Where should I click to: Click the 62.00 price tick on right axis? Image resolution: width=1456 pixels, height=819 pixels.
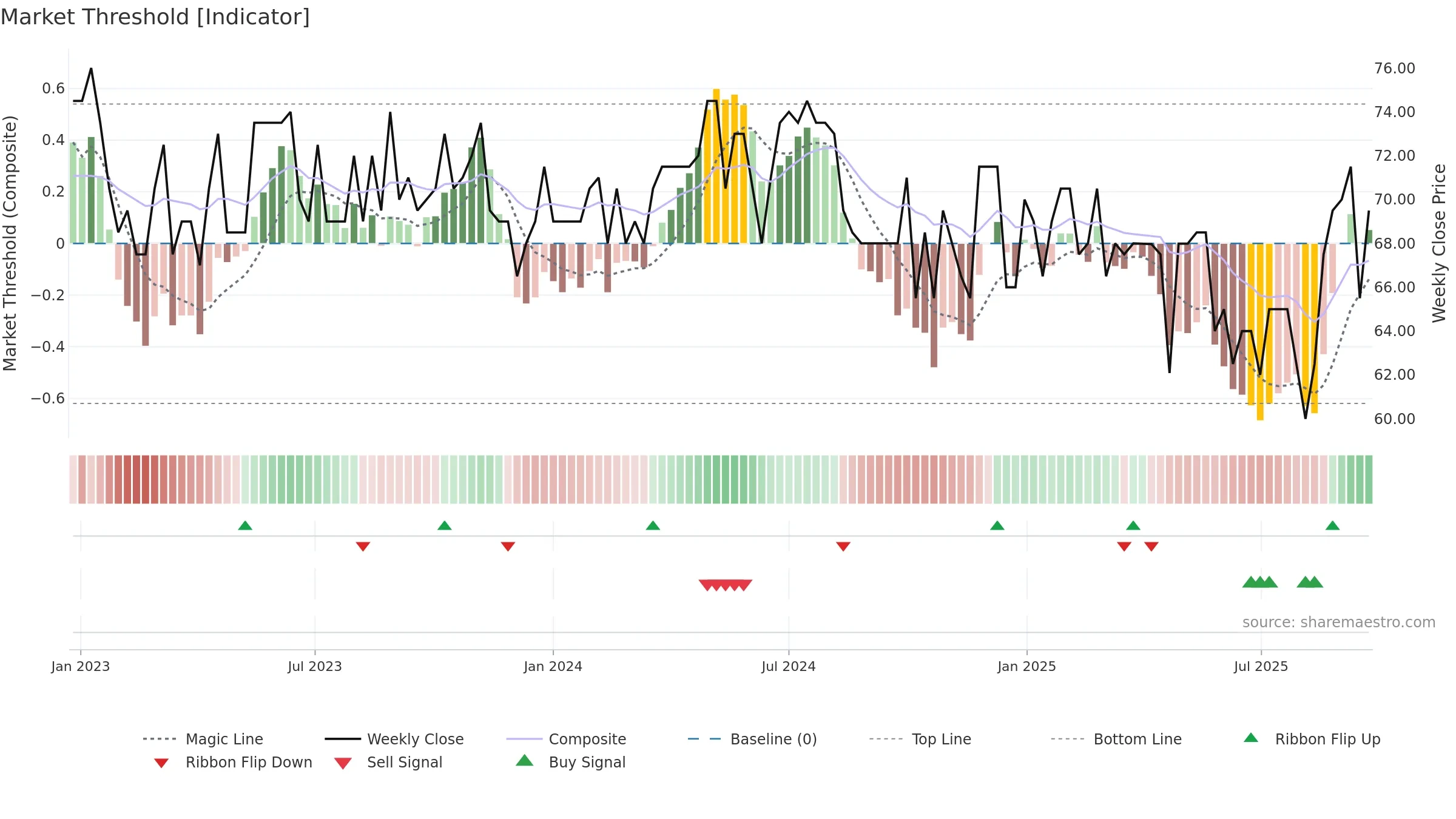[1395, 374]
